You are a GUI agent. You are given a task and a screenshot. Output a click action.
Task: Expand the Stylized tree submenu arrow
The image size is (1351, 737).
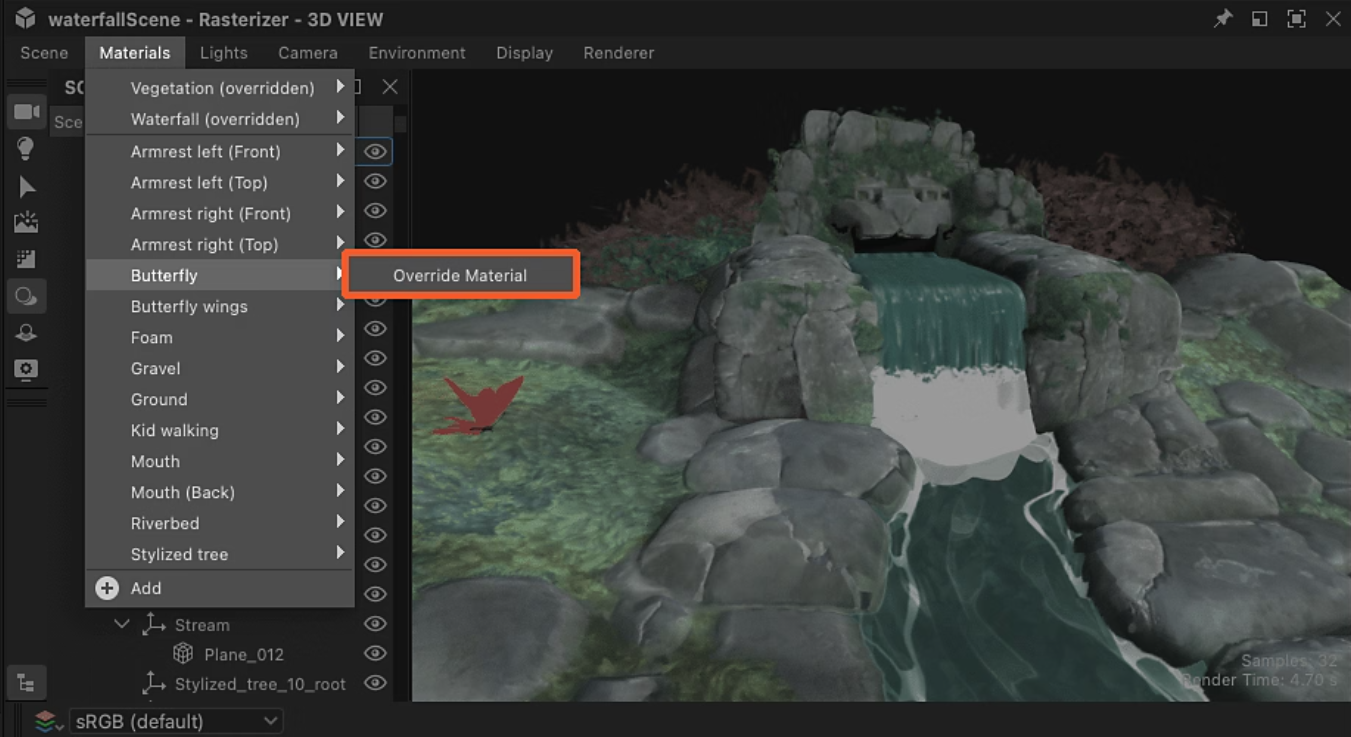pyautogui.click(x=340, y=553)
